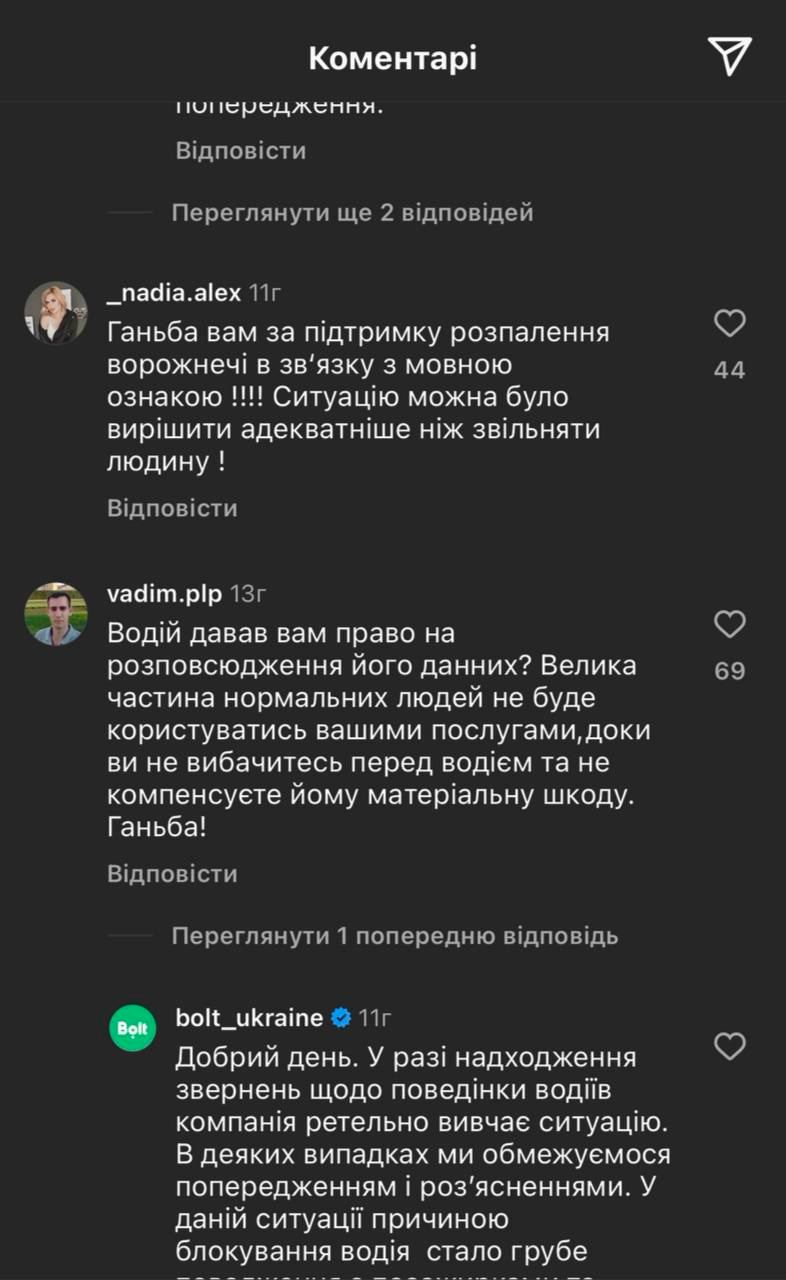Viewport: 786px width, 1280px height.
Task: Expand "Переглянути 1 попередню відповідь" thread
Action: (394, 936)
